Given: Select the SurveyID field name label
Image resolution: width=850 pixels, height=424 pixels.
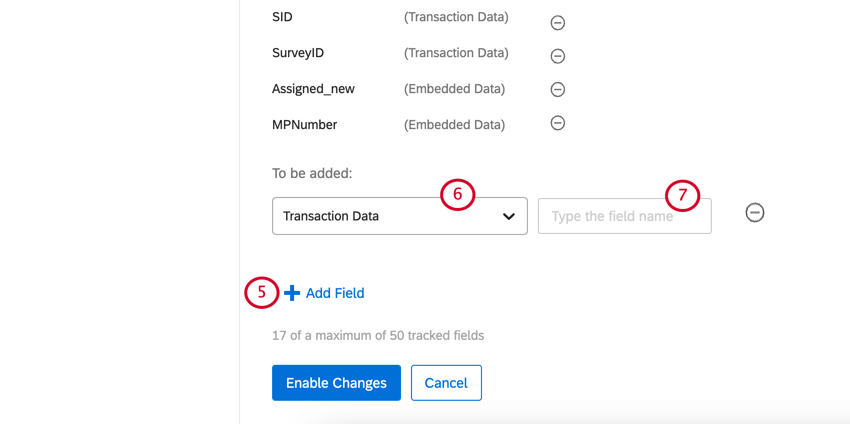Looking at the screenshot, I should pos(298,53).
